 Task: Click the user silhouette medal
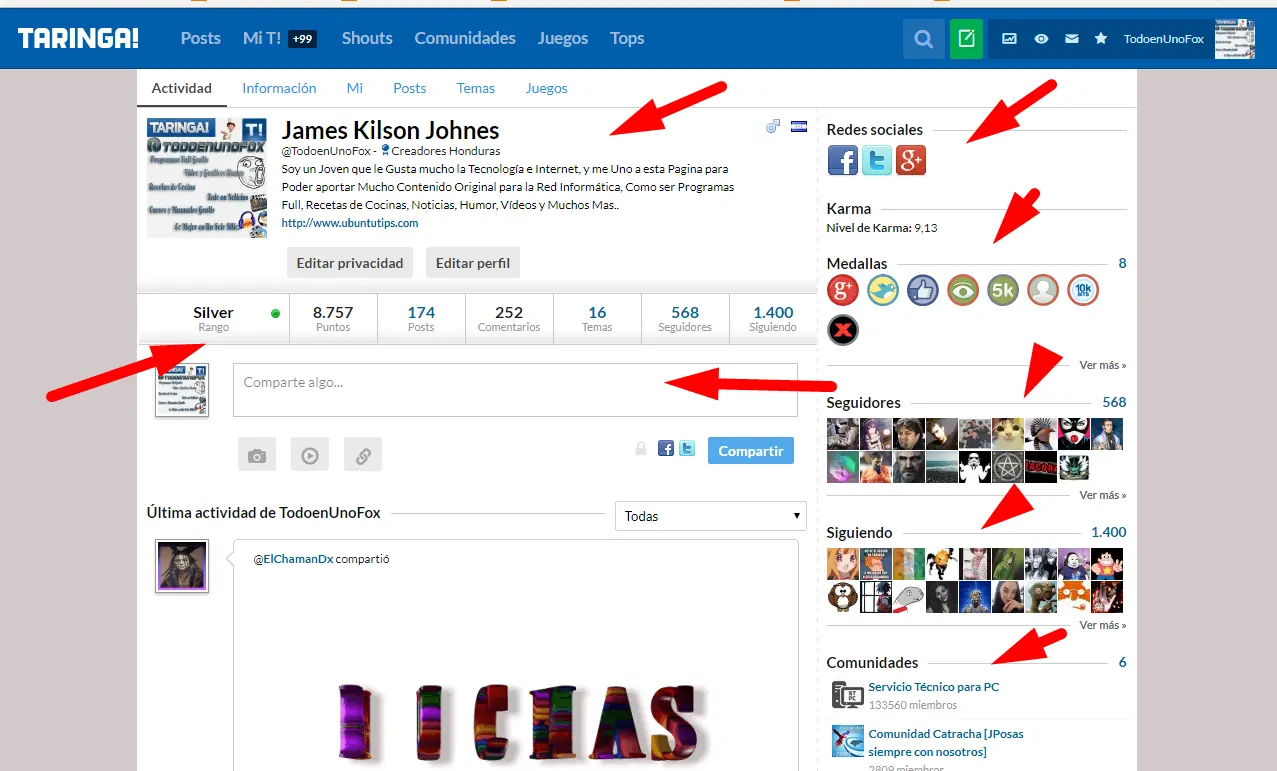coord(1043,290)
